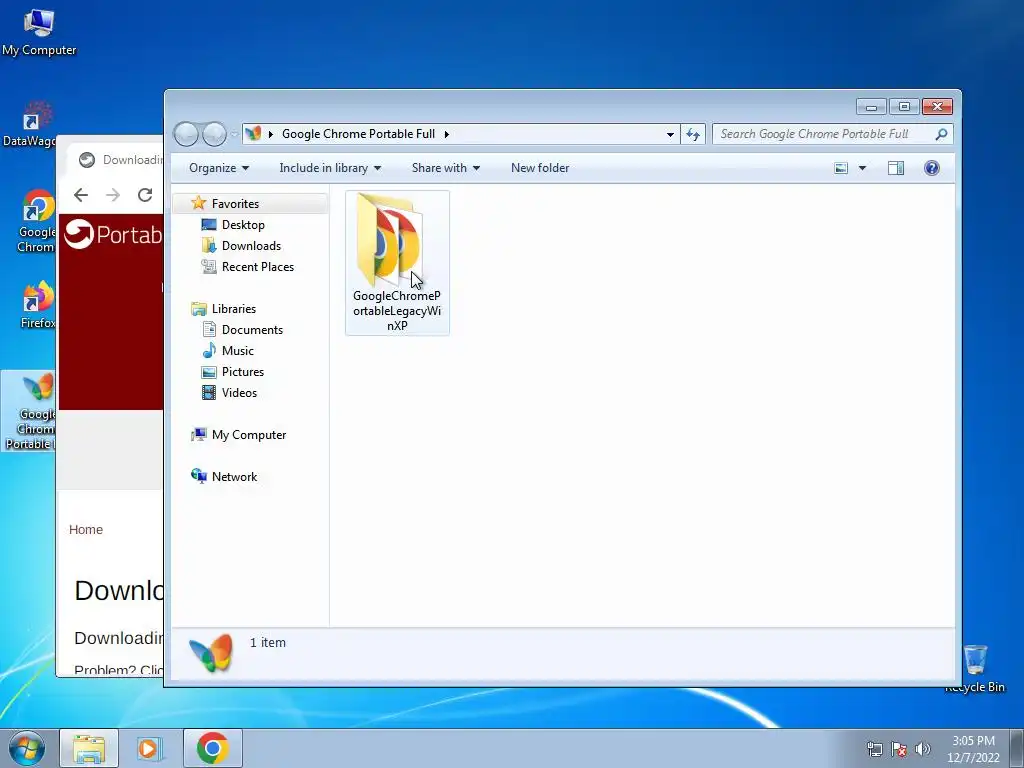Click the Change your view icon
1024x768 pixels.
point(841,168)
